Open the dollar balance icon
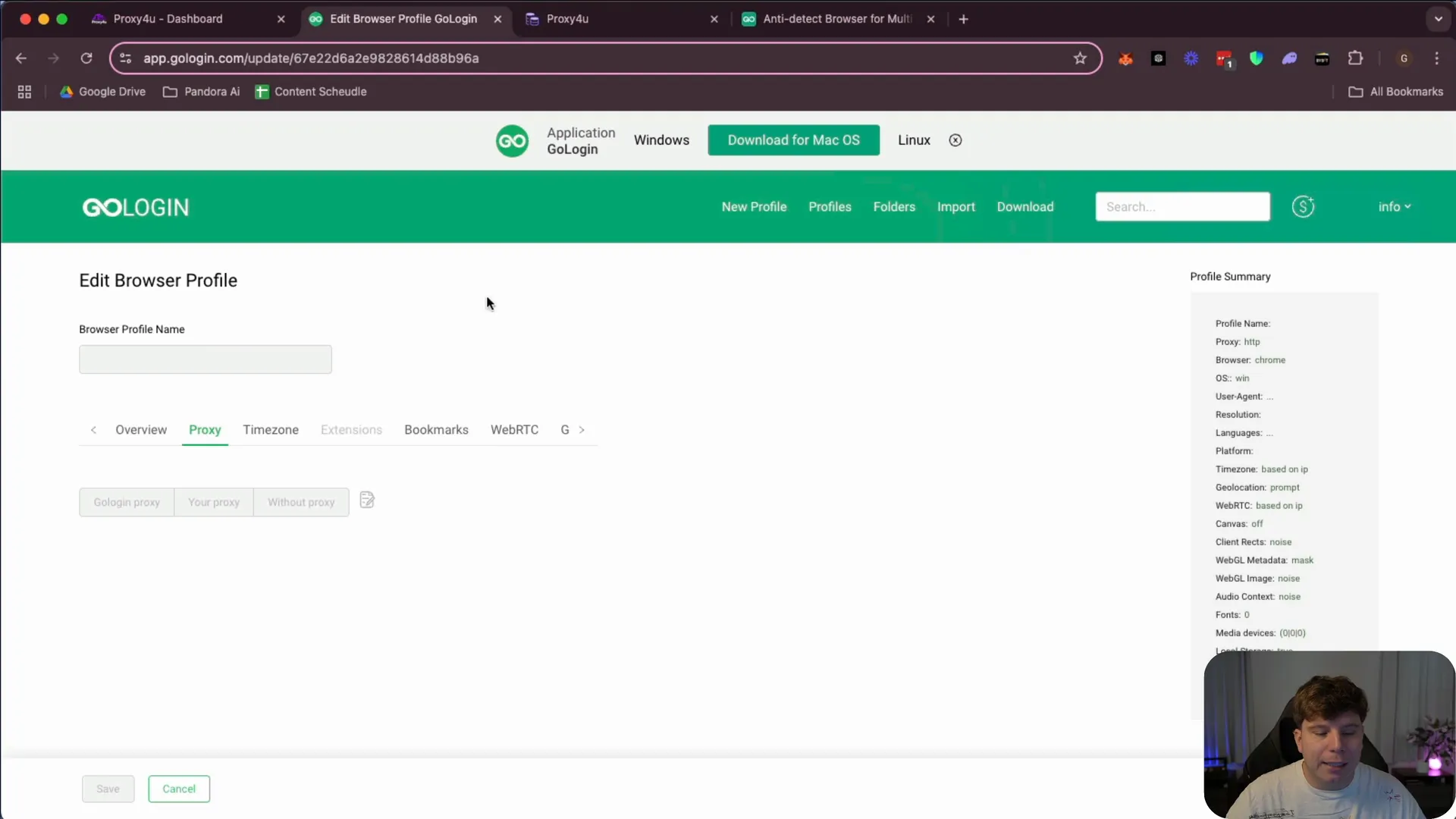The height and width of the screenshot is (819, 1456). pos(1303,206)
